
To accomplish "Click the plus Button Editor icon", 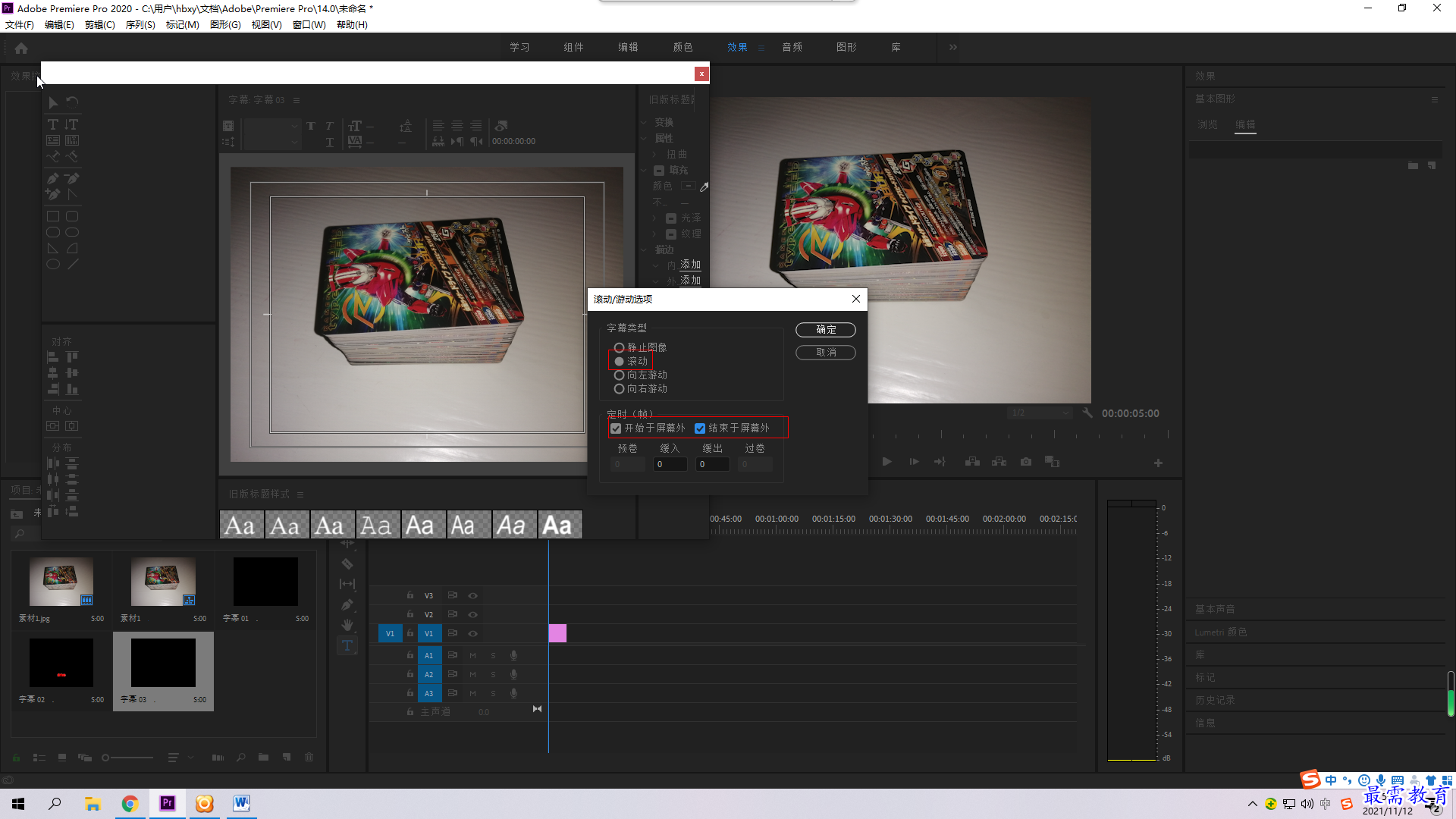I will tap(1158, 463).
